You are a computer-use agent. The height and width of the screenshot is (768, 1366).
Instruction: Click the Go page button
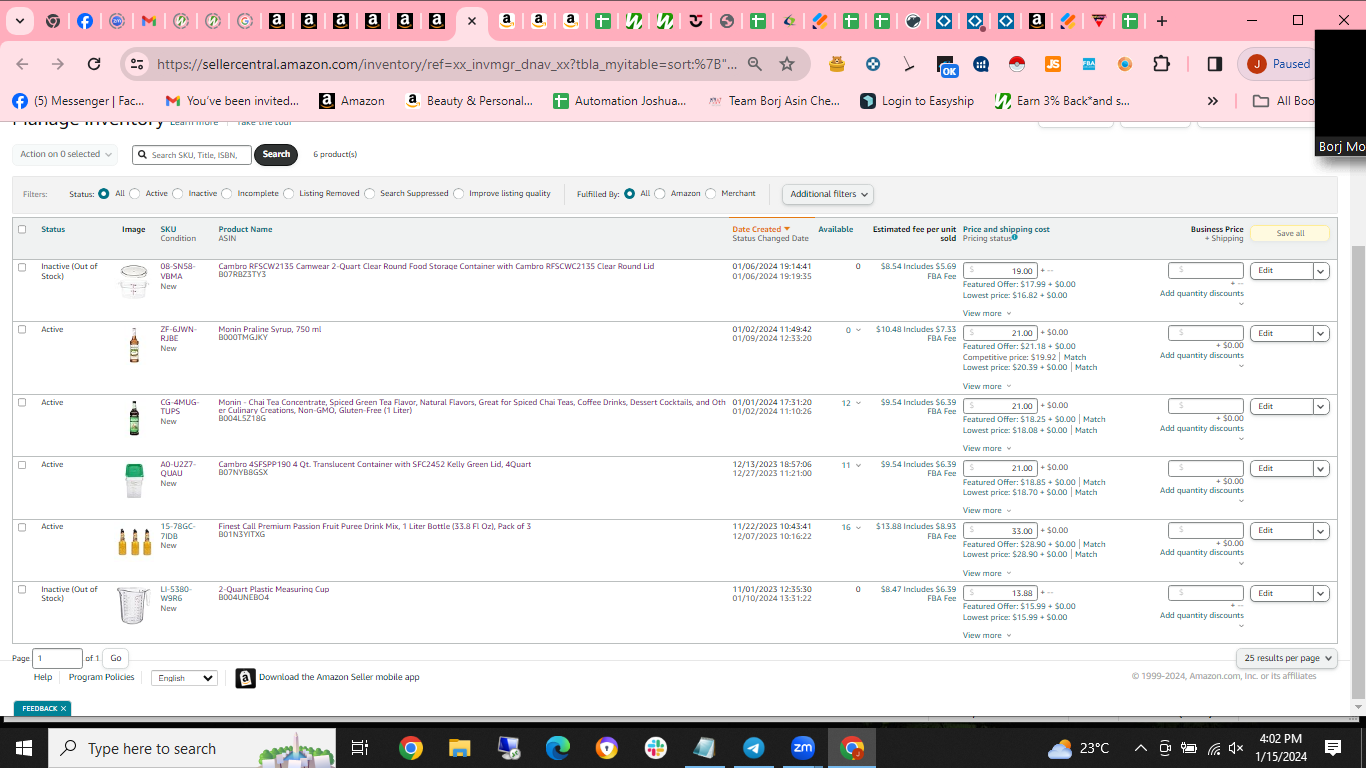pyautogui.click(x=116, y=658)
